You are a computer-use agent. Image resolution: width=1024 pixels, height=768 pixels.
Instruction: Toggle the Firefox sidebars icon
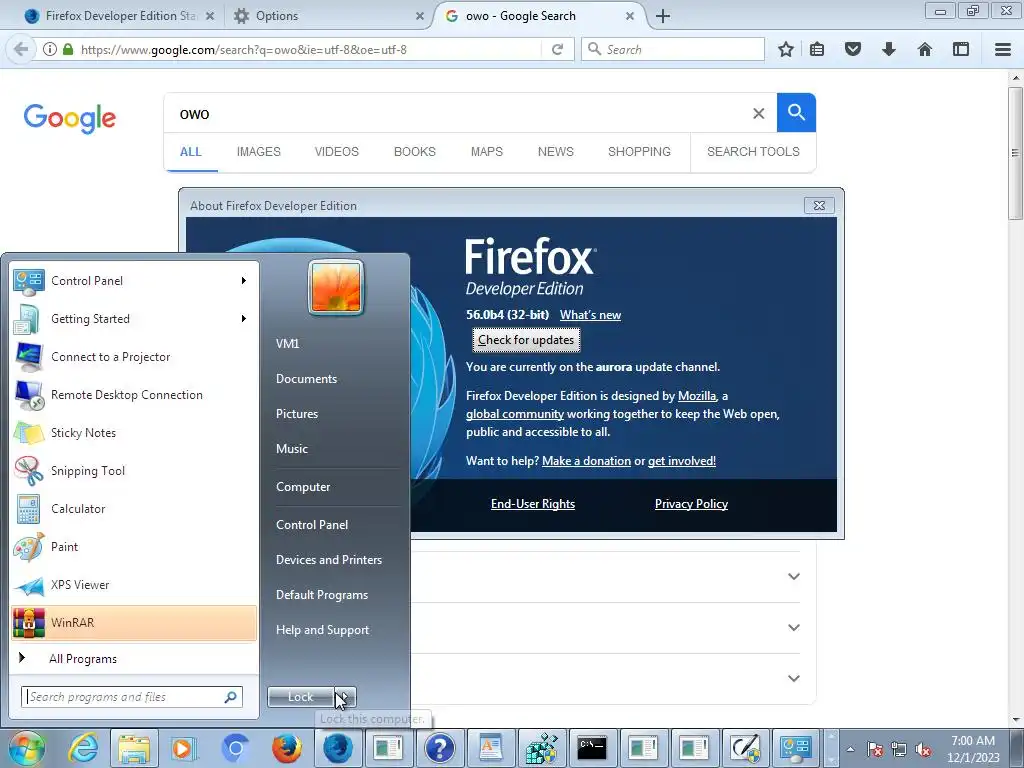coord(961,49)
